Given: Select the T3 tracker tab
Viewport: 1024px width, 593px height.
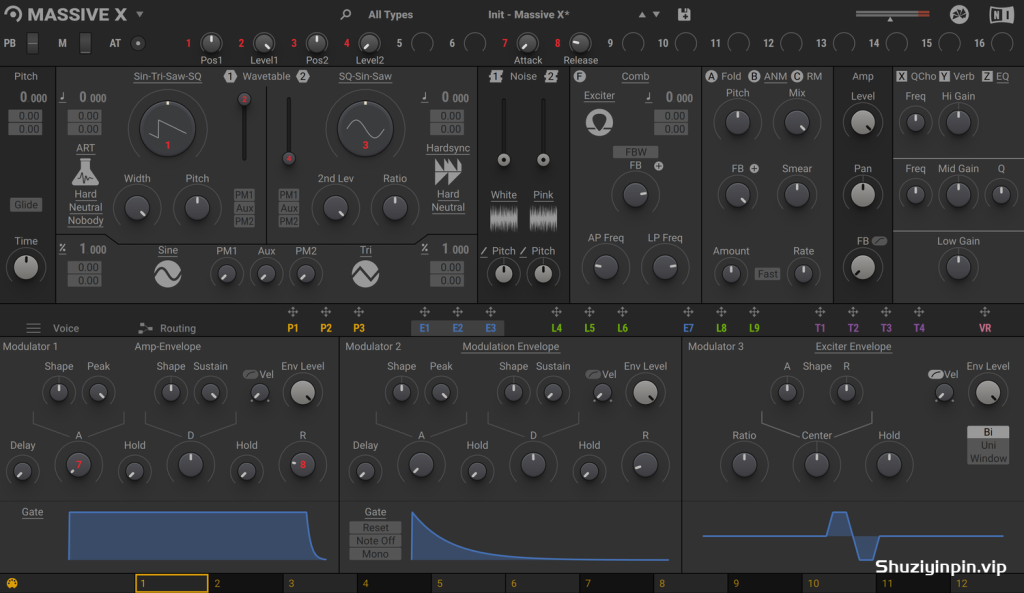Looking at the screenshot, I should [x=886, y=328].
